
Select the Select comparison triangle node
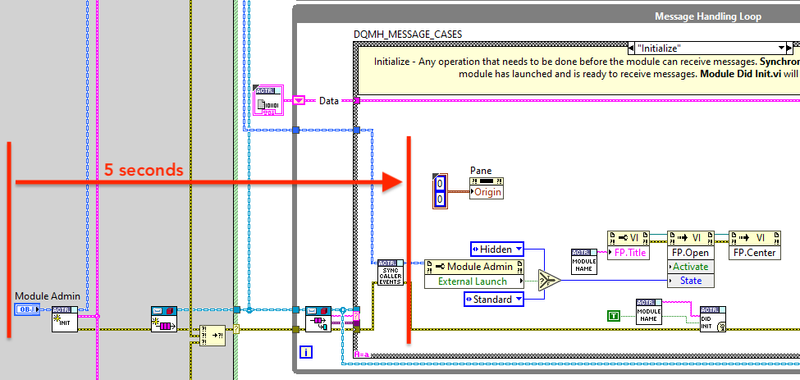pyautogui.click(x=549, y=280)
